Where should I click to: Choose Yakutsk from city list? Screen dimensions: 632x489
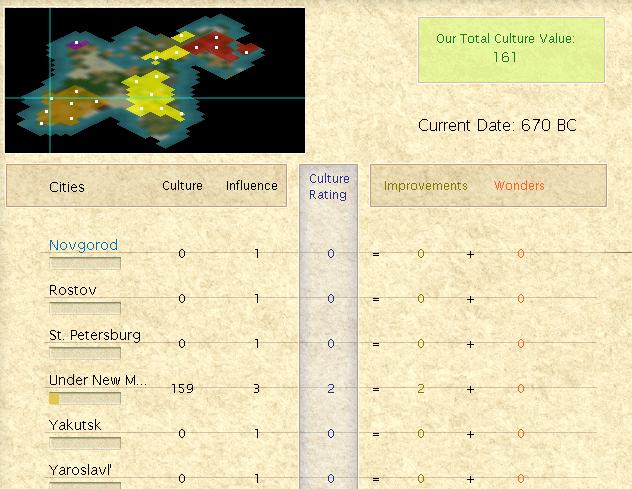(74, 425)
